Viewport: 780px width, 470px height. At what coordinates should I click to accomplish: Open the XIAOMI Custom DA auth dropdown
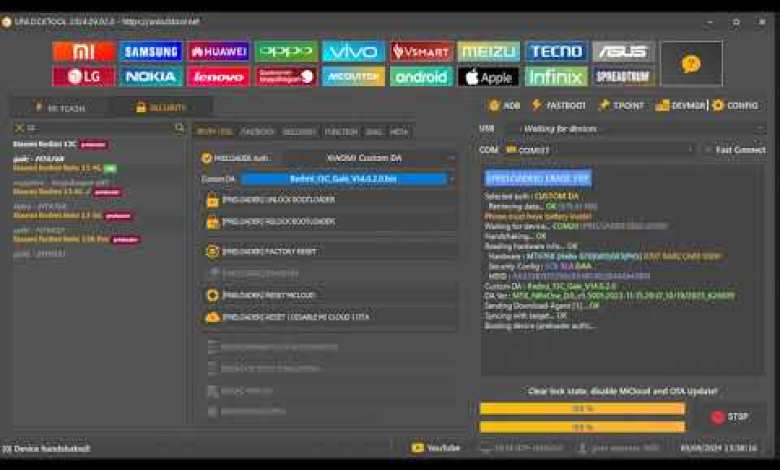coord(369,158)
